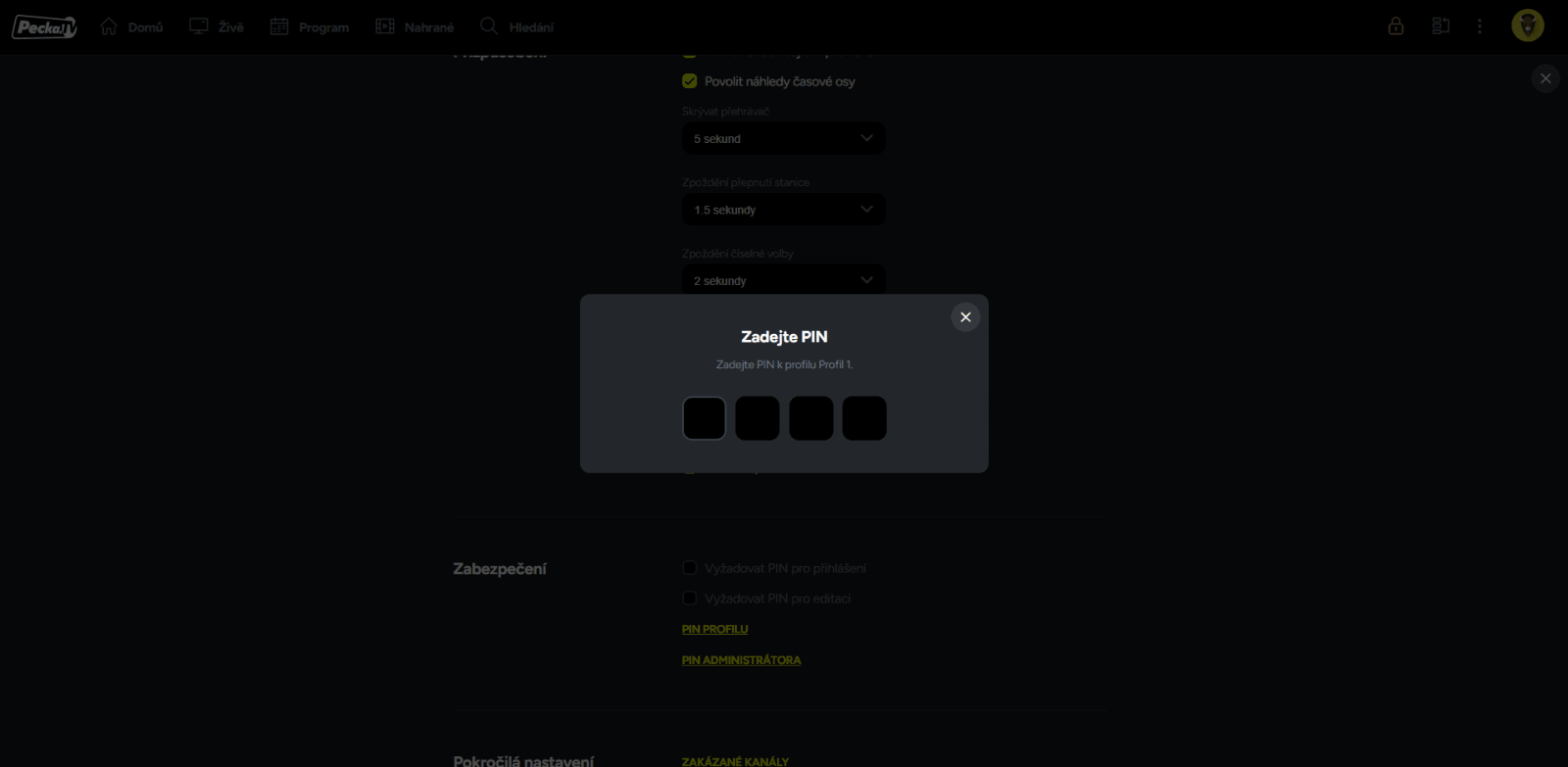This screenshot has height=767, width=1568.
Task: Open Hledání search
Action: (x=516, y=27)
